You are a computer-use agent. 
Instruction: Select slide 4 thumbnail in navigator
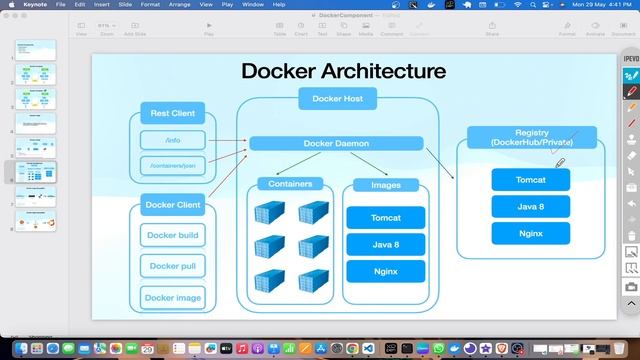point(36,123)
